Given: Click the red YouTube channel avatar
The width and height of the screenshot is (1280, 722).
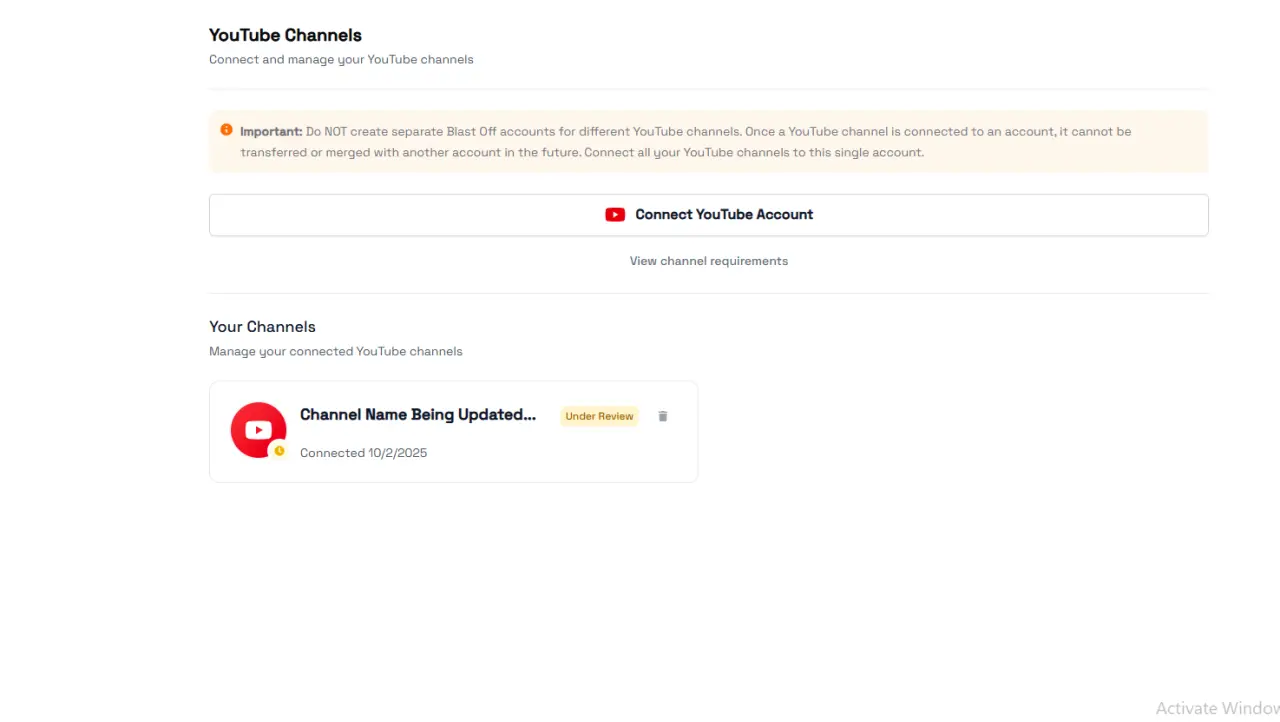Looking at the screenshot, I should click(258, 430).
